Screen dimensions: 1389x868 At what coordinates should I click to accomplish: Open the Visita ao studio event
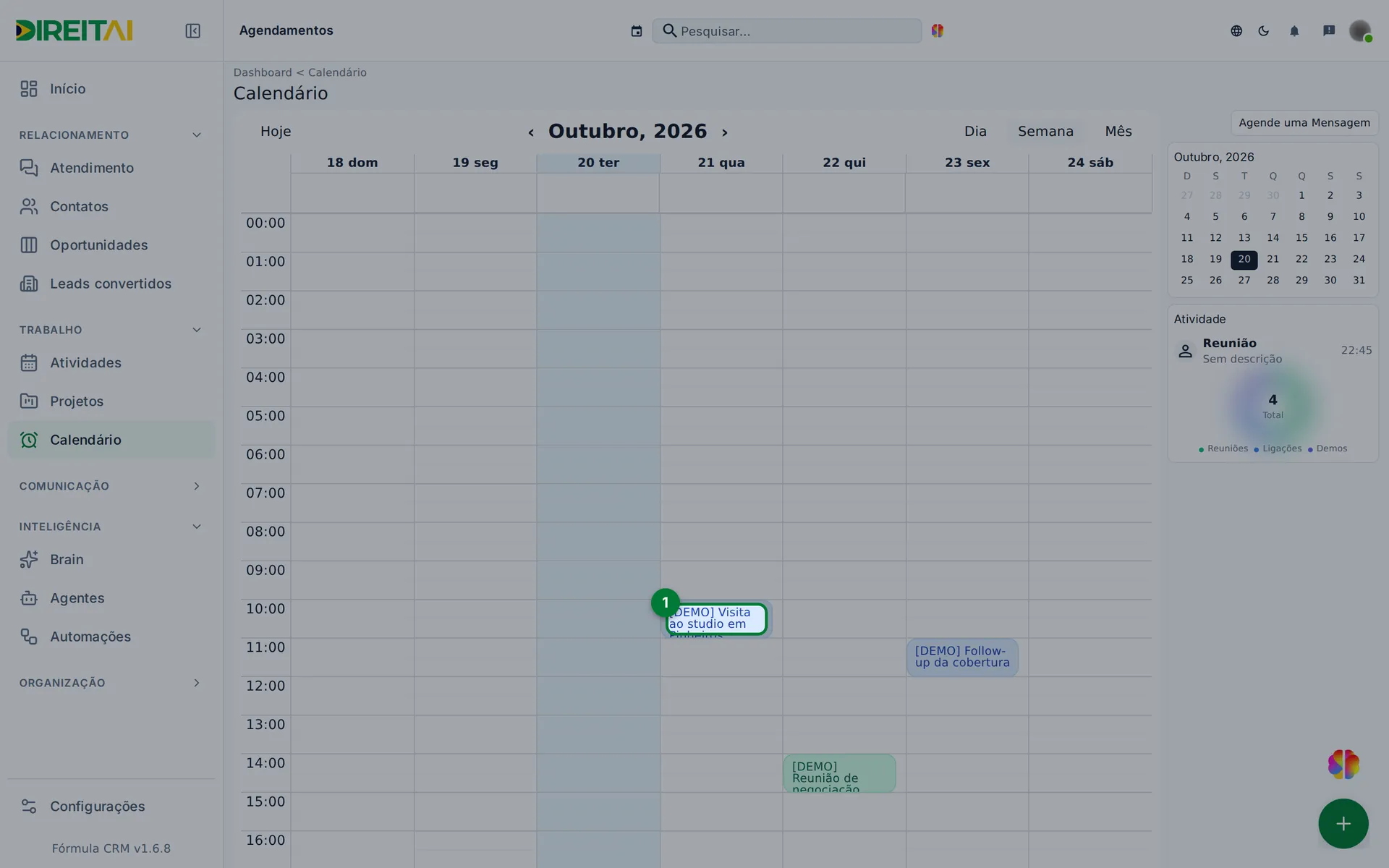click(x=716, y=620)
